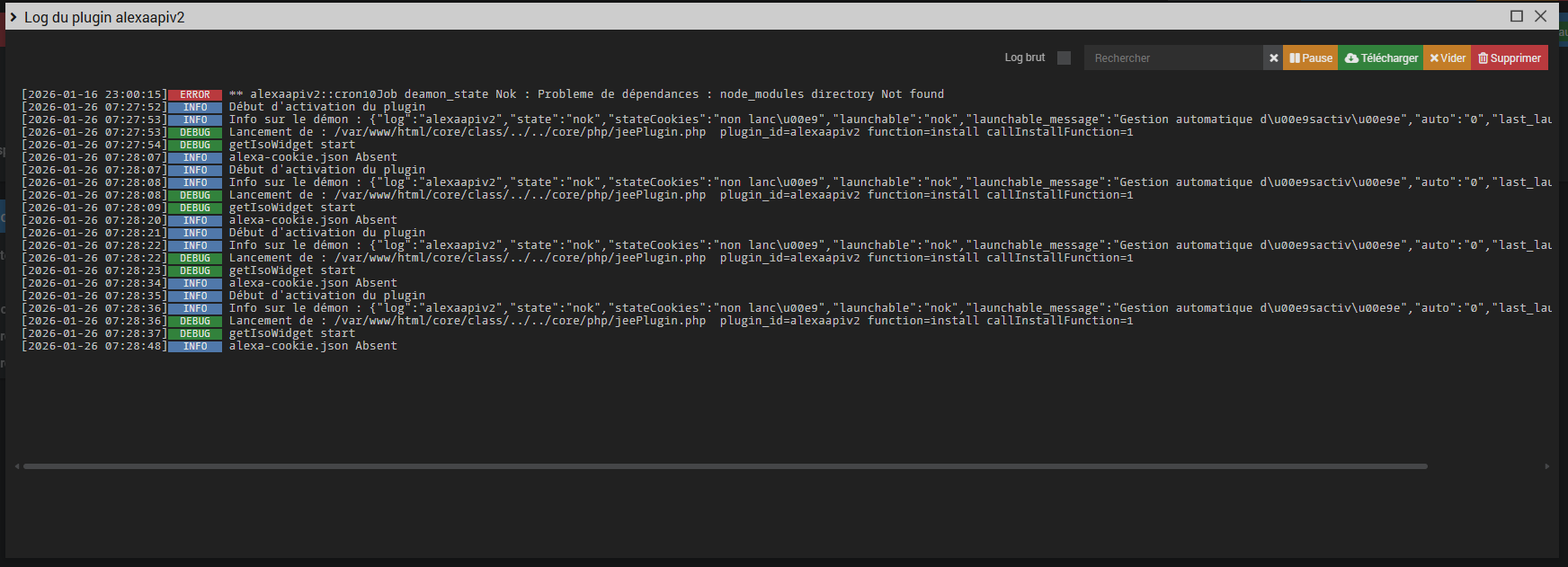Click the alexa-cookie.json Absent line at 07:28:07
Viewport: 1568px width, 567px height.
313,157
